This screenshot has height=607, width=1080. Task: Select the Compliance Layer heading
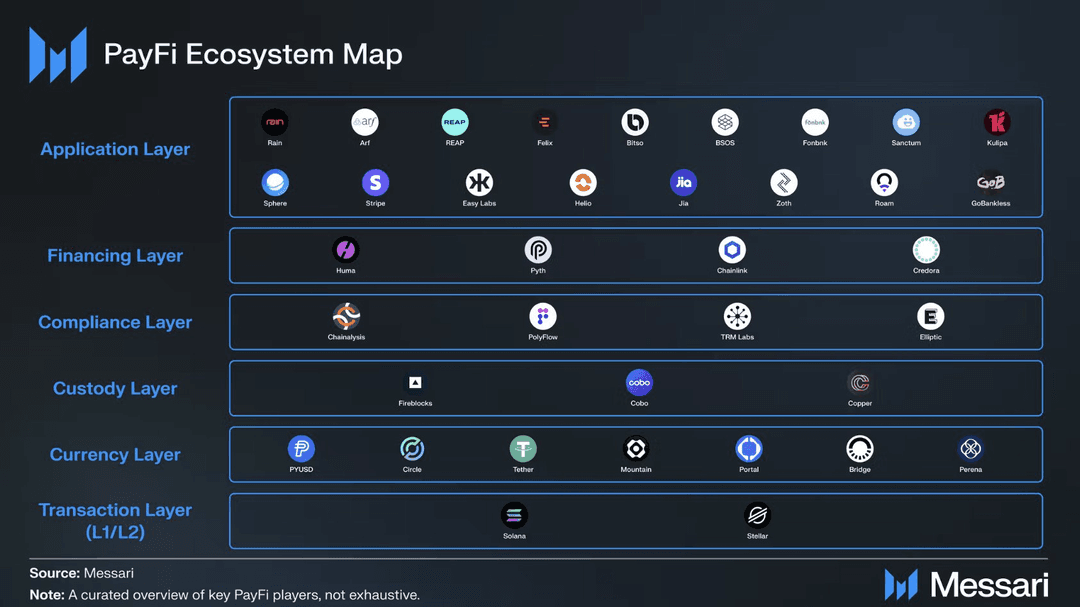pyautogui.click(x=115, y=322)
